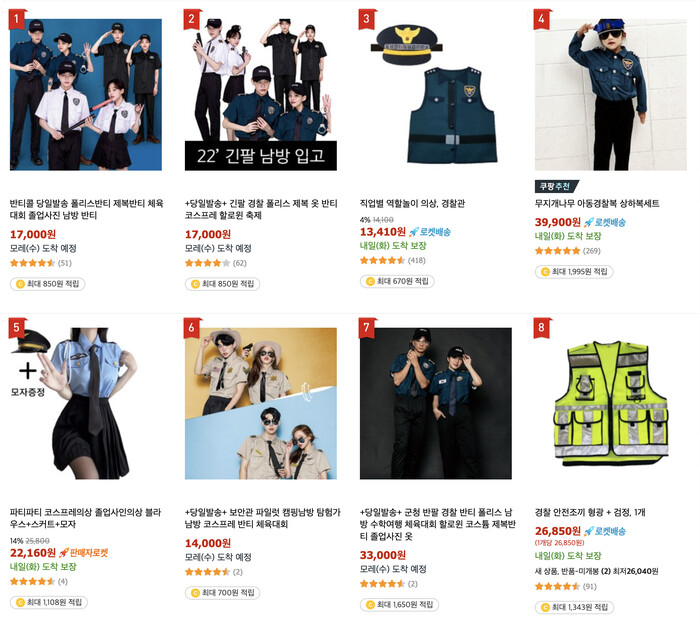
Task: Click the 최대 1,995원 적립 coin badge
Action: [574, 271]
